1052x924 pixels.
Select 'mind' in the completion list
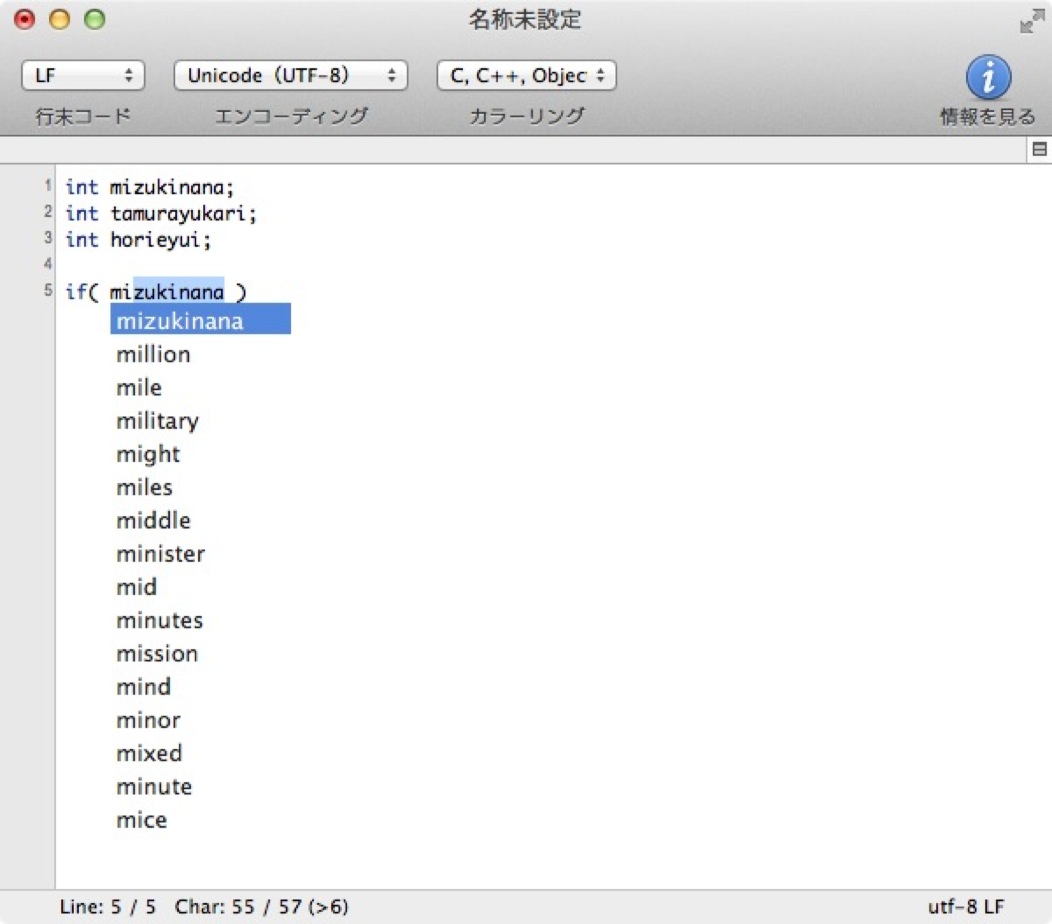pyautogui.click(x=144, y=686)
